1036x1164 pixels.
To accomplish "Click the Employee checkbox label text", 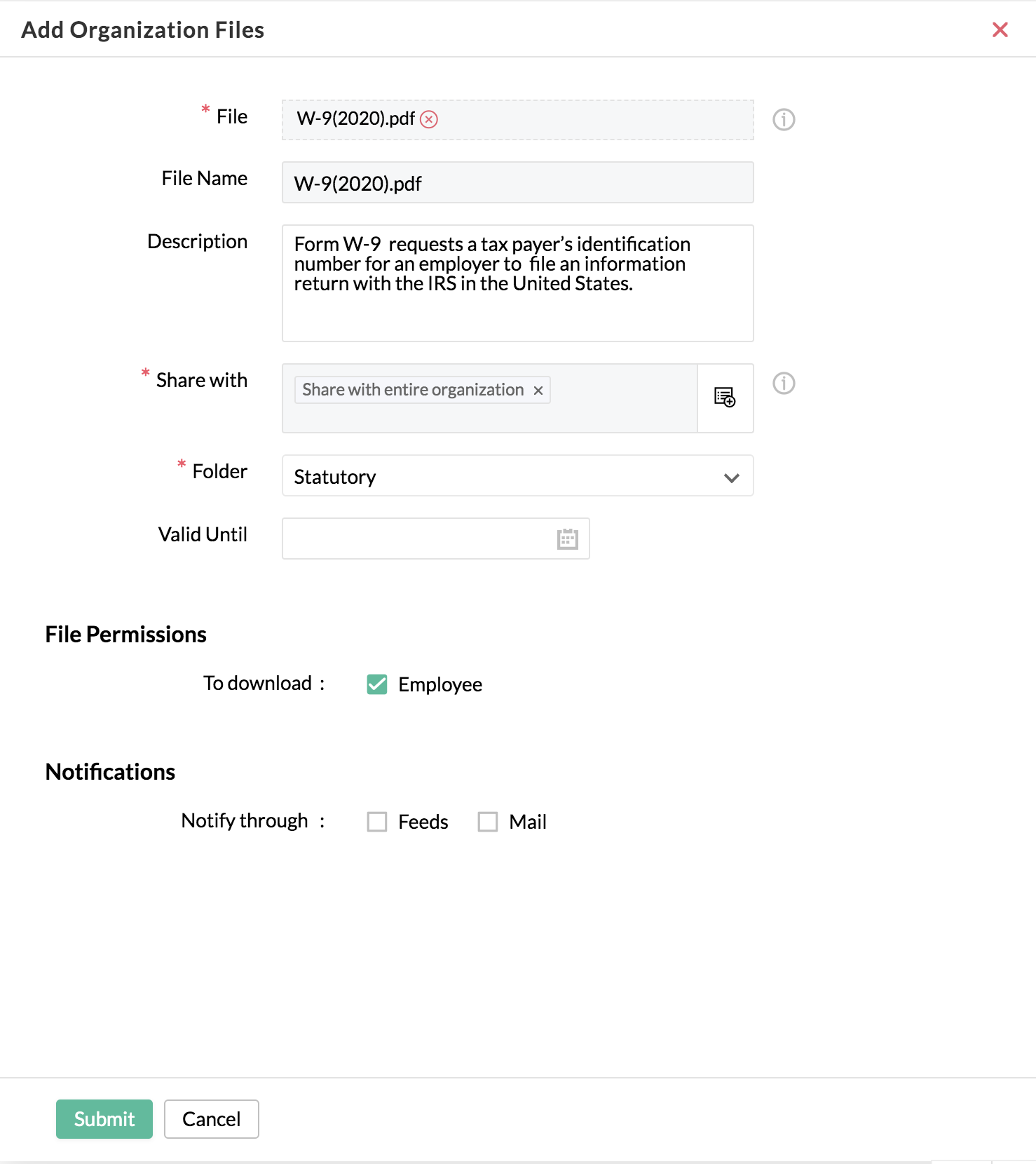I will 440,684.
